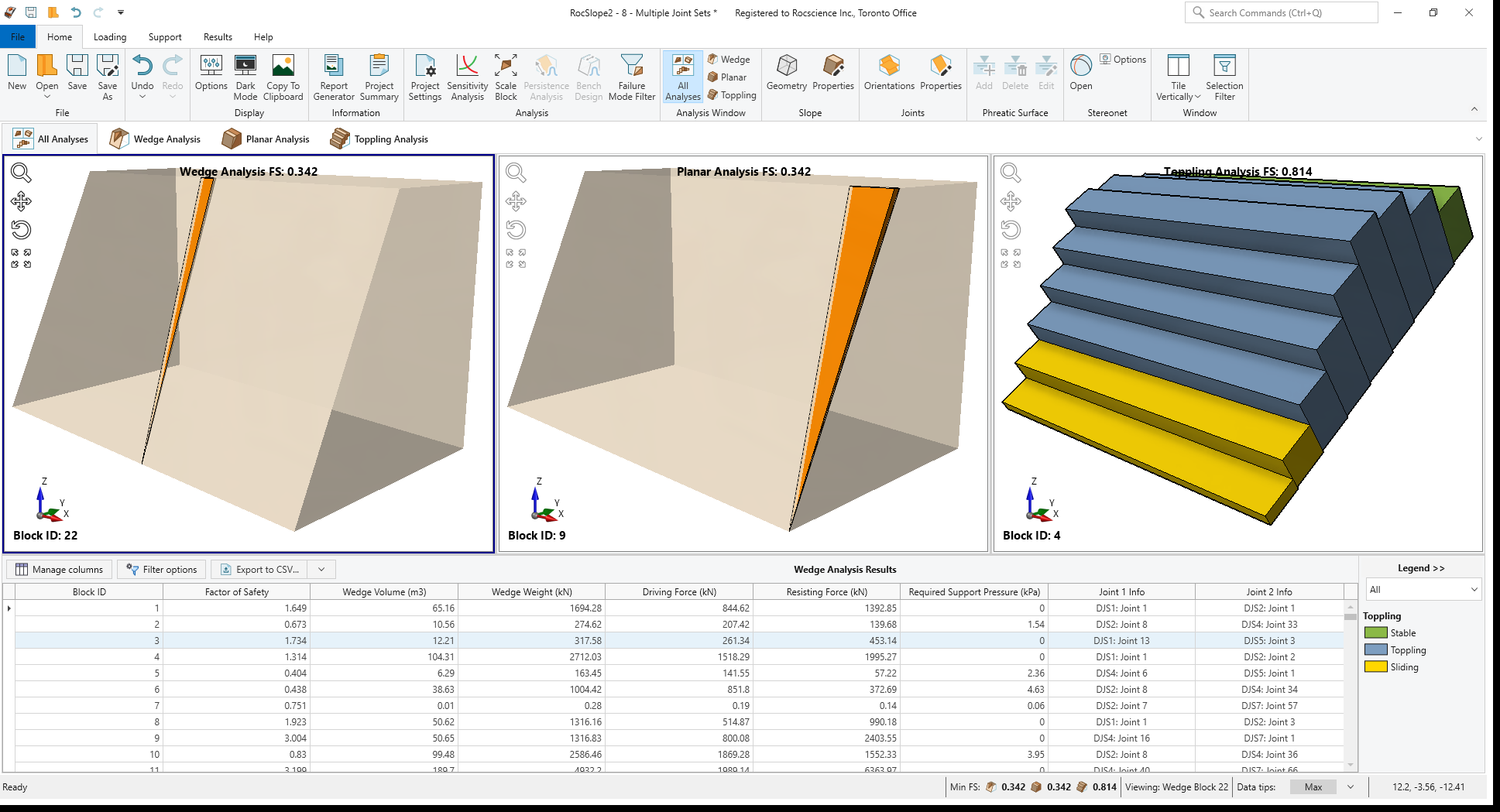Click in the Search Commands field
The height and width of the screenshot is (812, 1500).
tap(1282, 12)
